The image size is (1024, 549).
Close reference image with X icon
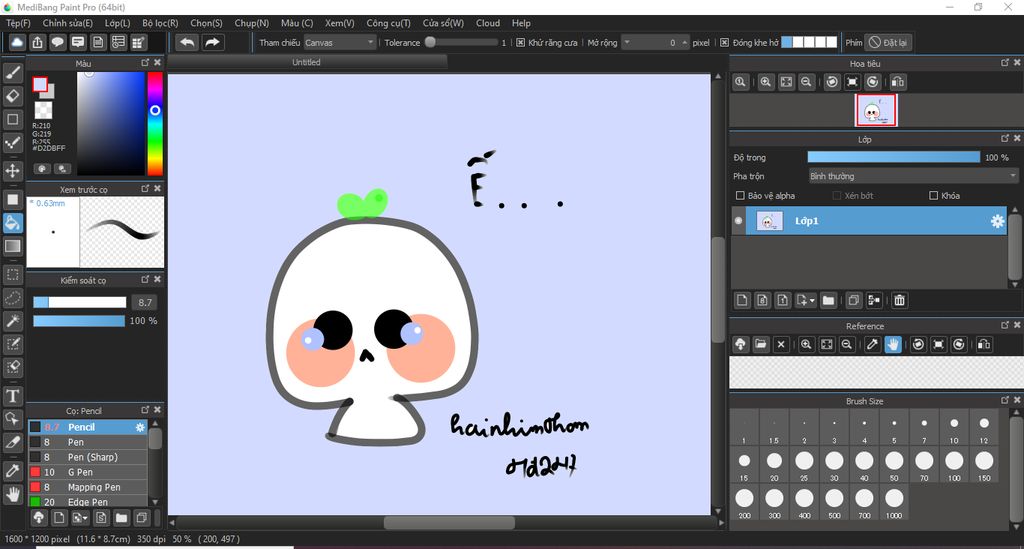pyautogui.click(x=781, y=344)
